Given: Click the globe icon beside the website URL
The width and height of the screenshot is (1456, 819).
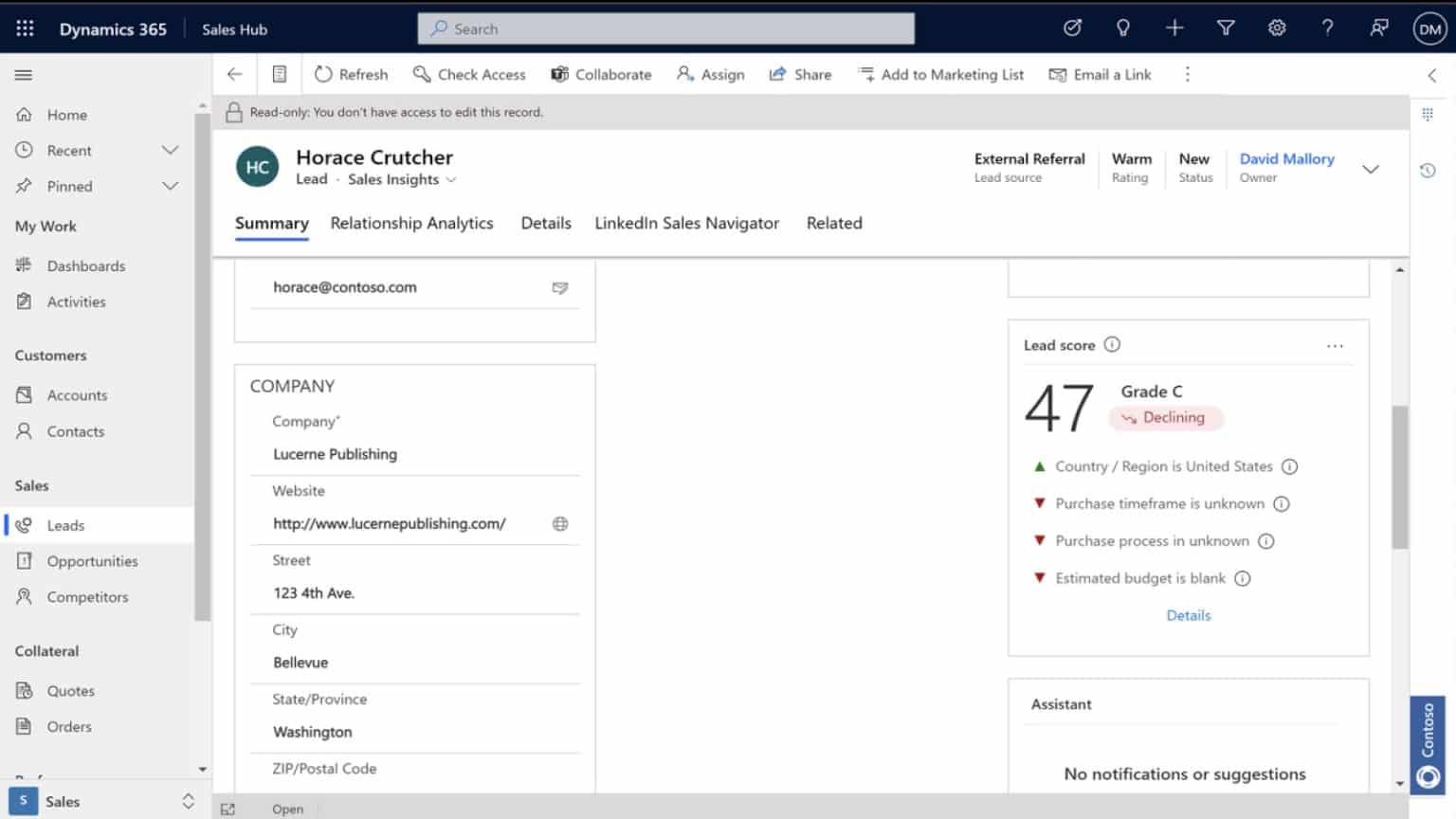Looking at the screenshot, I should (x=560, y=522).
